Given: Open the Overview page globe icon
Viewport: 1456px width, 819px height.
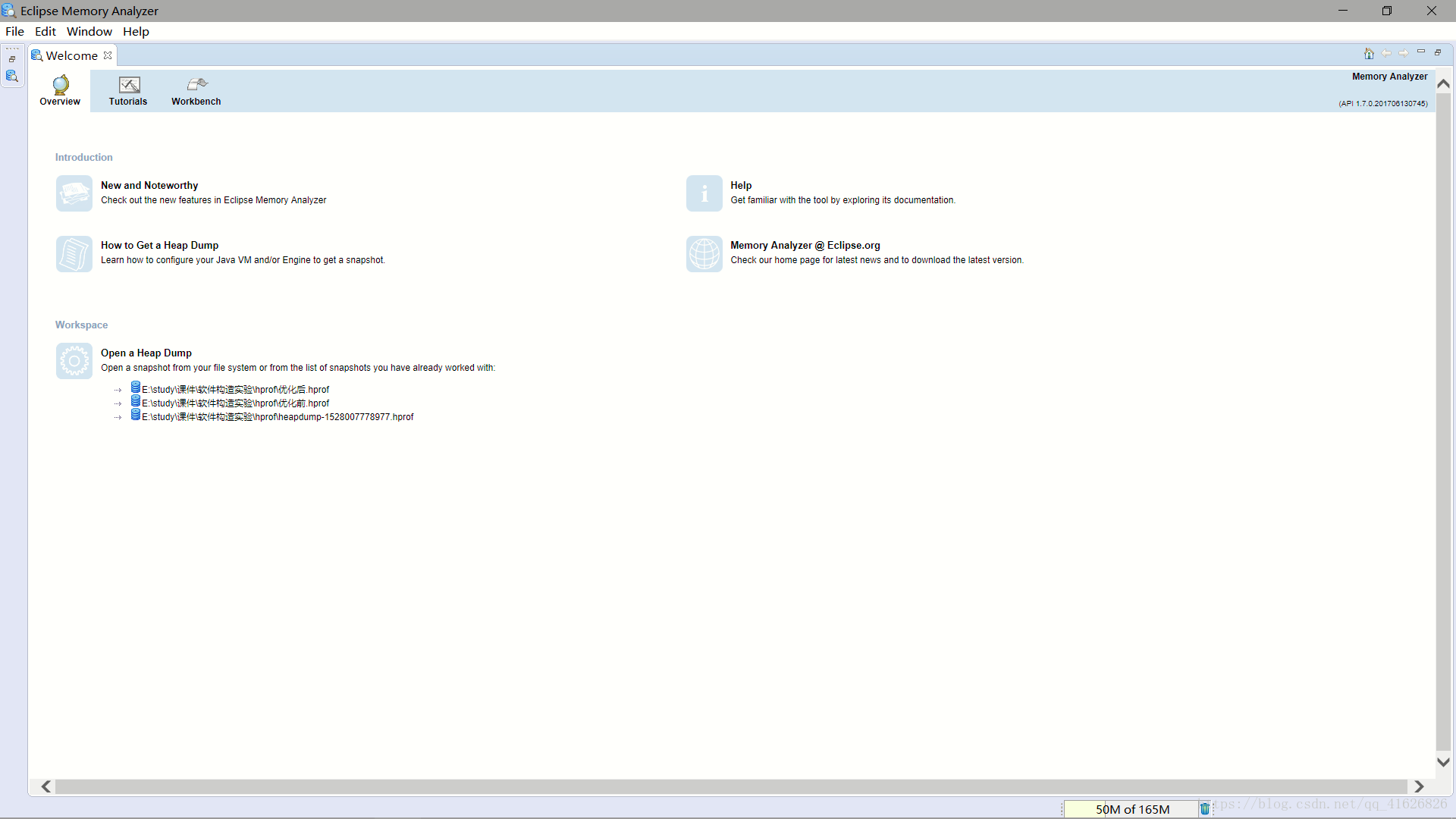Looking at the screenshot, I should 61,84.
